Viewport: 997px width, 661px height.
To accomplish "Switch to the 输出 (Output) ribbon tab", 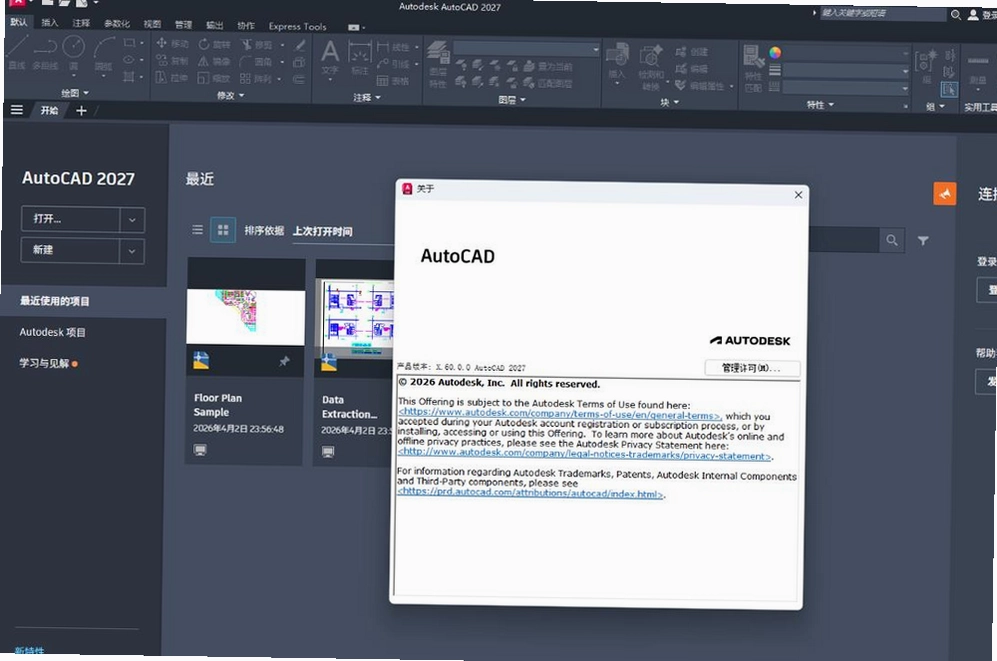I will click(x=214, y=25).
